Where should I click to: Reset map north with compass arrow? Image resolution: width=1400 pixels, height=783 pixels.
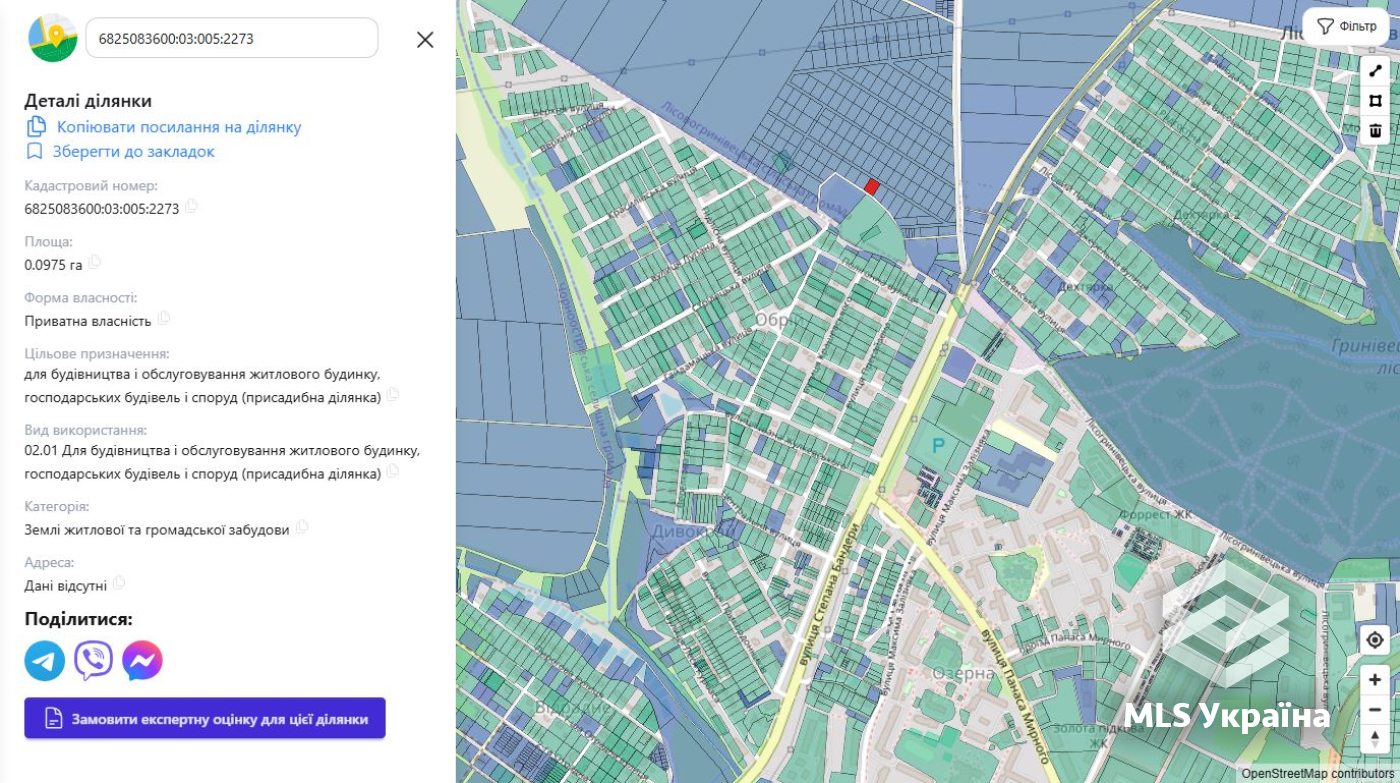point(1375,738)
